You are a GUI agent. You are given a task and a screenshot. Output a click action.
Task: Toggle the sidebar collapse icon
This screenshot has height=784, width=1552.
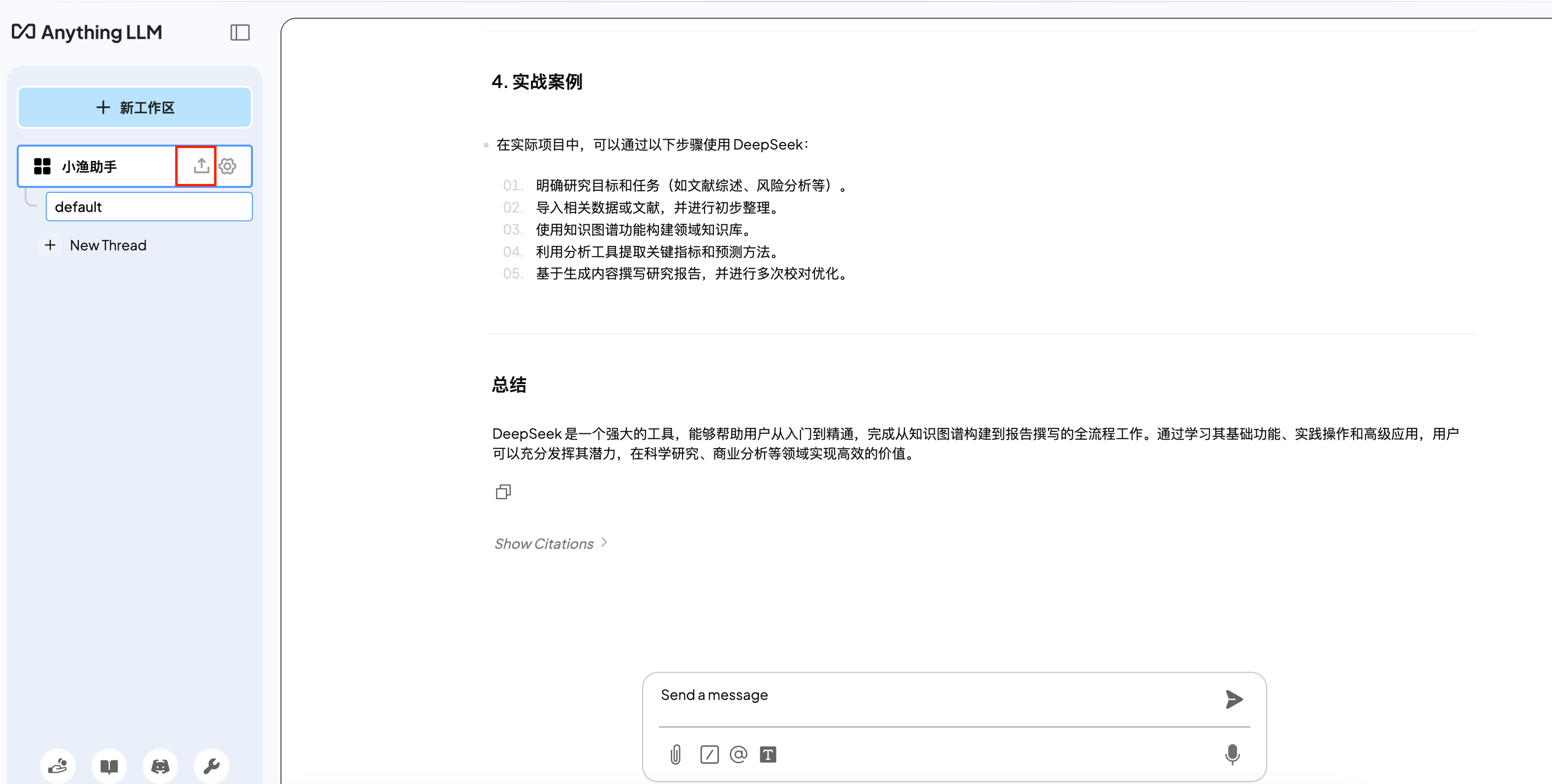pyautogui.click(x=240, y=32)
